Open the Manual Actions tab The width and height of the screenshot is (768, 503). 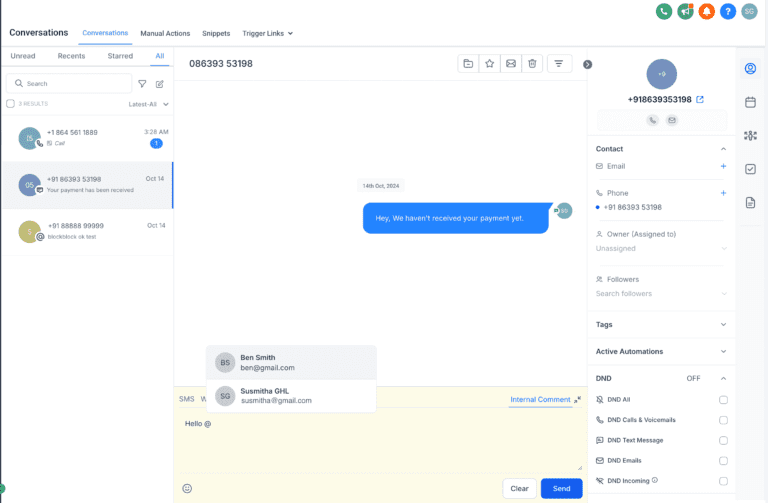tap(165, 33)
